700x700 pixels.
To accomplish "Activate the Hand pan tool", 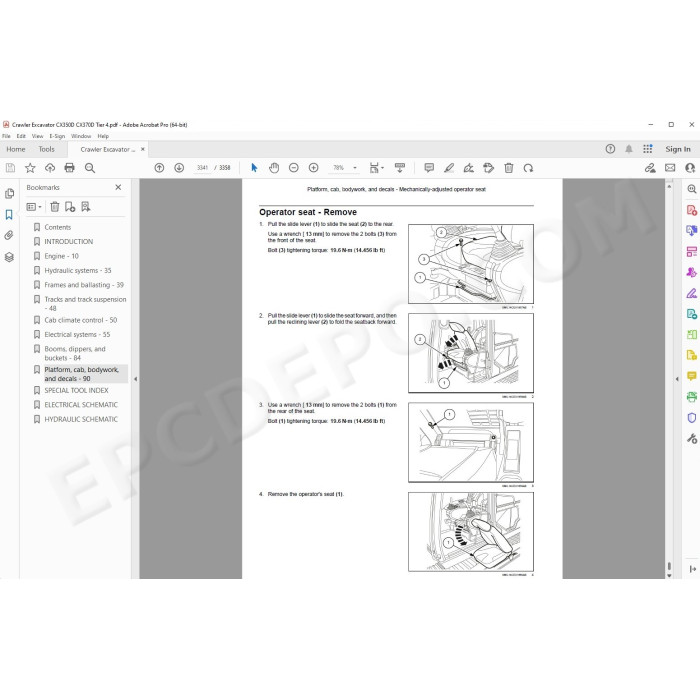I will pyautogui.click(x=274, y=168).
